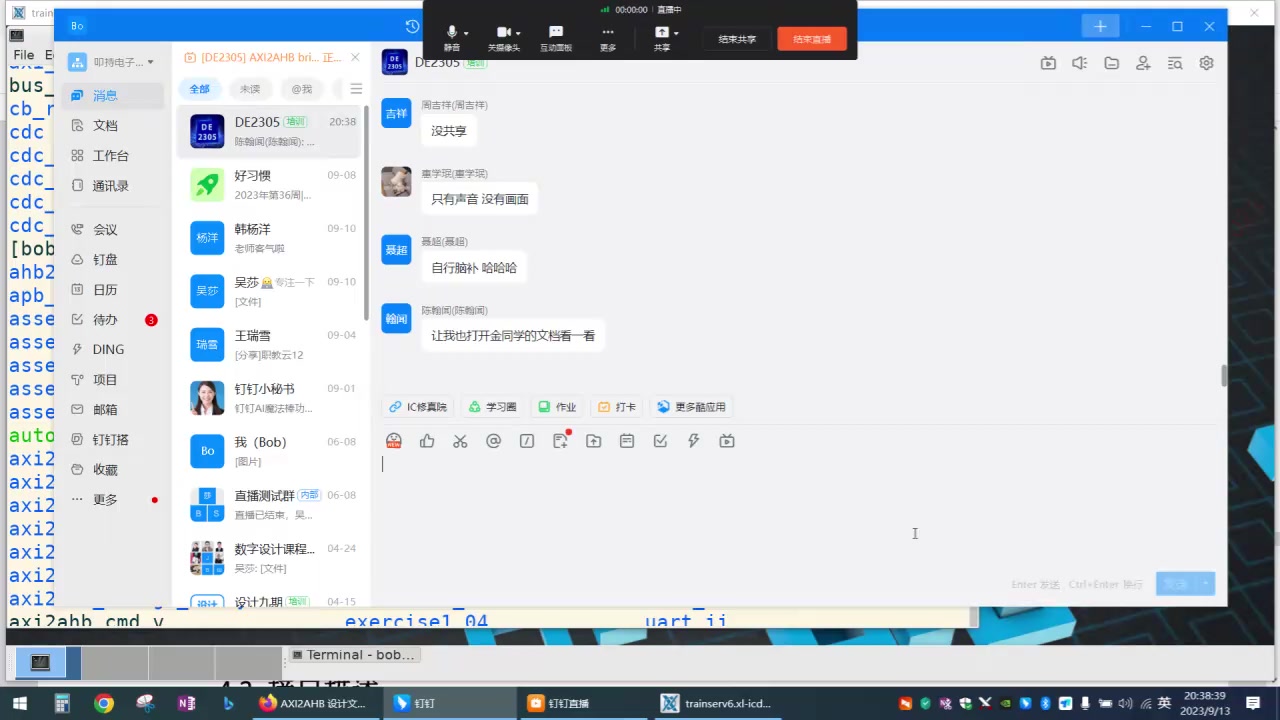This screenshot has width=1280, height=720.
Task: Open 更多酷应用 more apps
Action: (692, 407)
